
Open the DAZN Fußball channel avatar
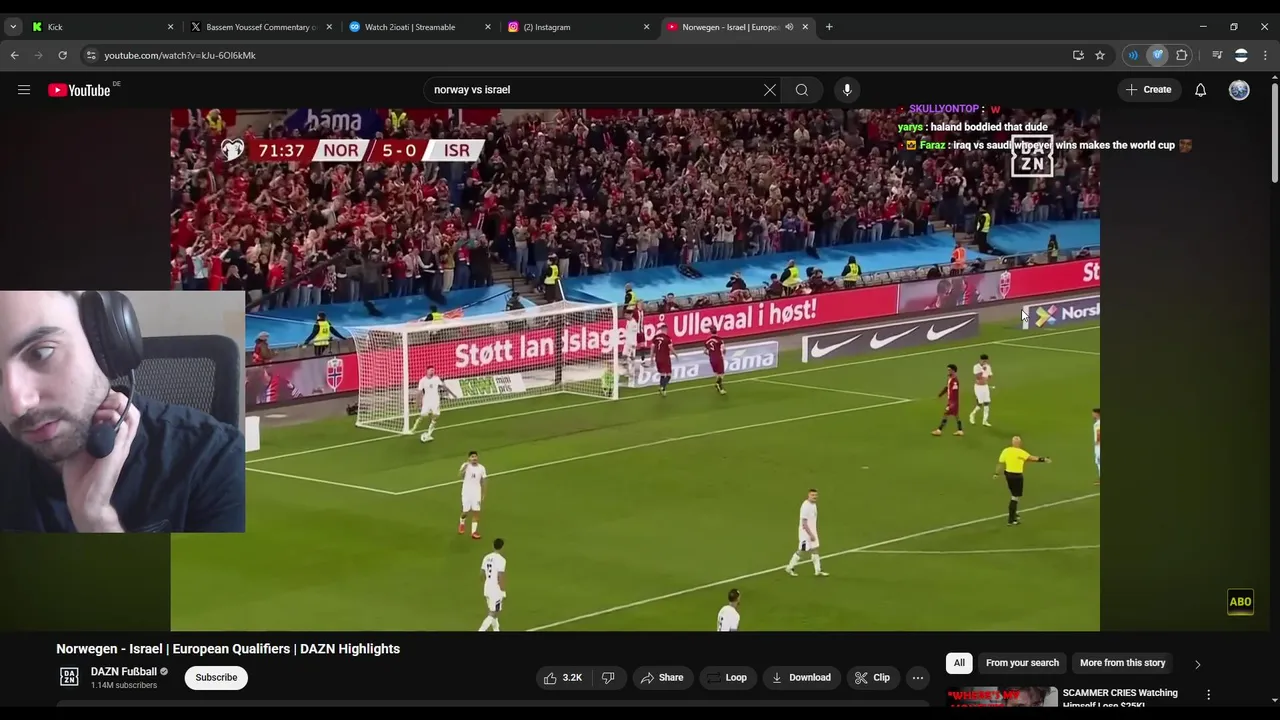click(69, 677)
